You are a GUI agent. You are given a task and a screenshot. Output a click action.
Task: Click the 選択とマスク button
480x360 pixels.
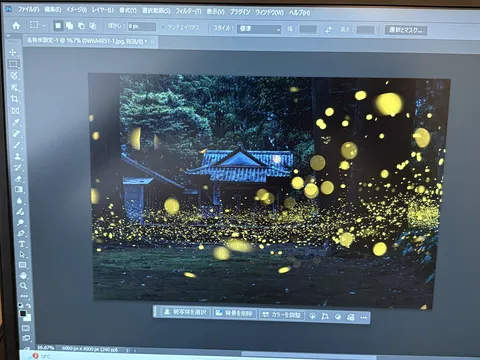(x=406, y=30)
